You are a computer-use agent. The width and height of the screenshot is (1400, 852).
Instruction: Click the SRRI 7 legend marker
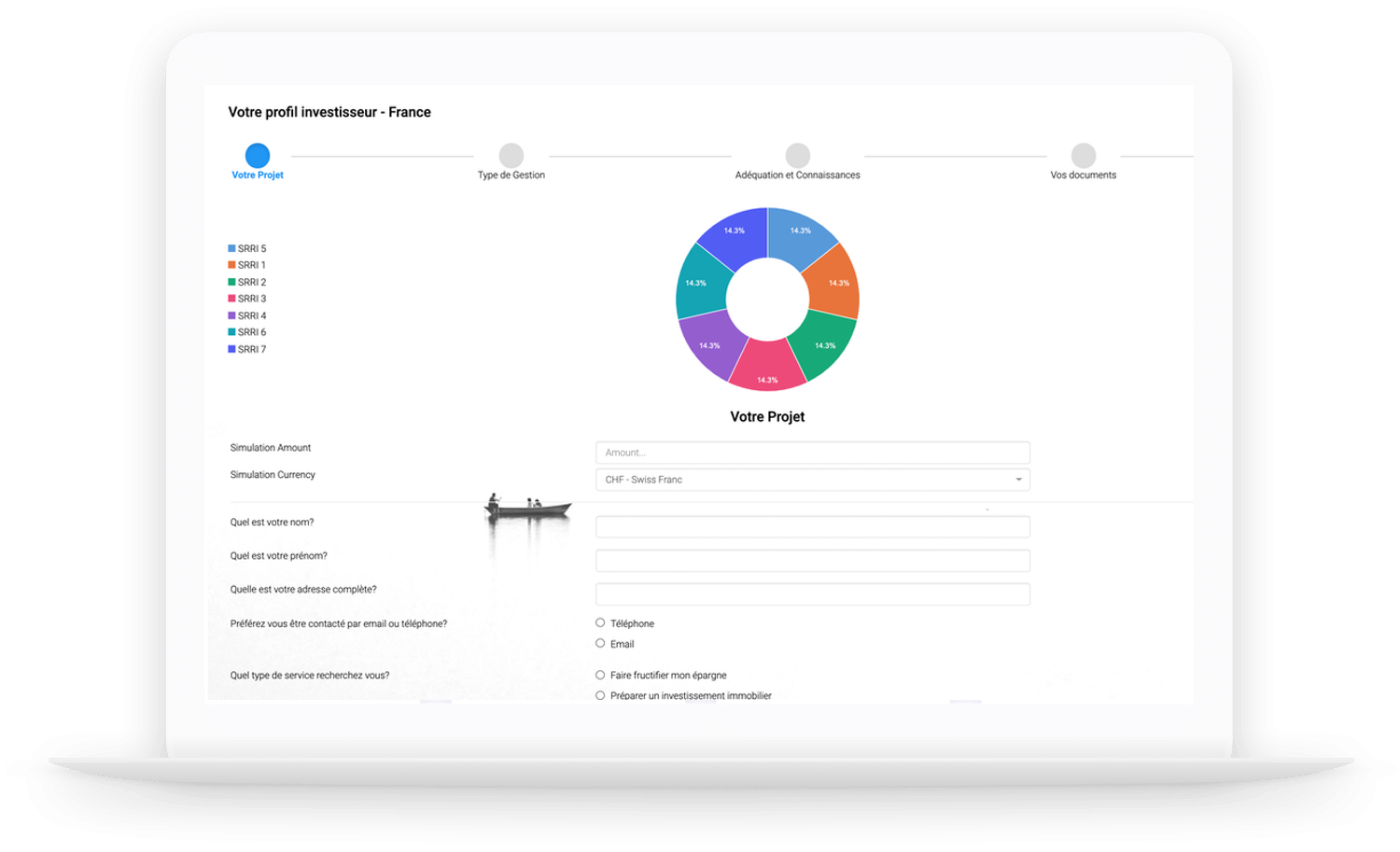pyautogui.click(x=231, y=348)
